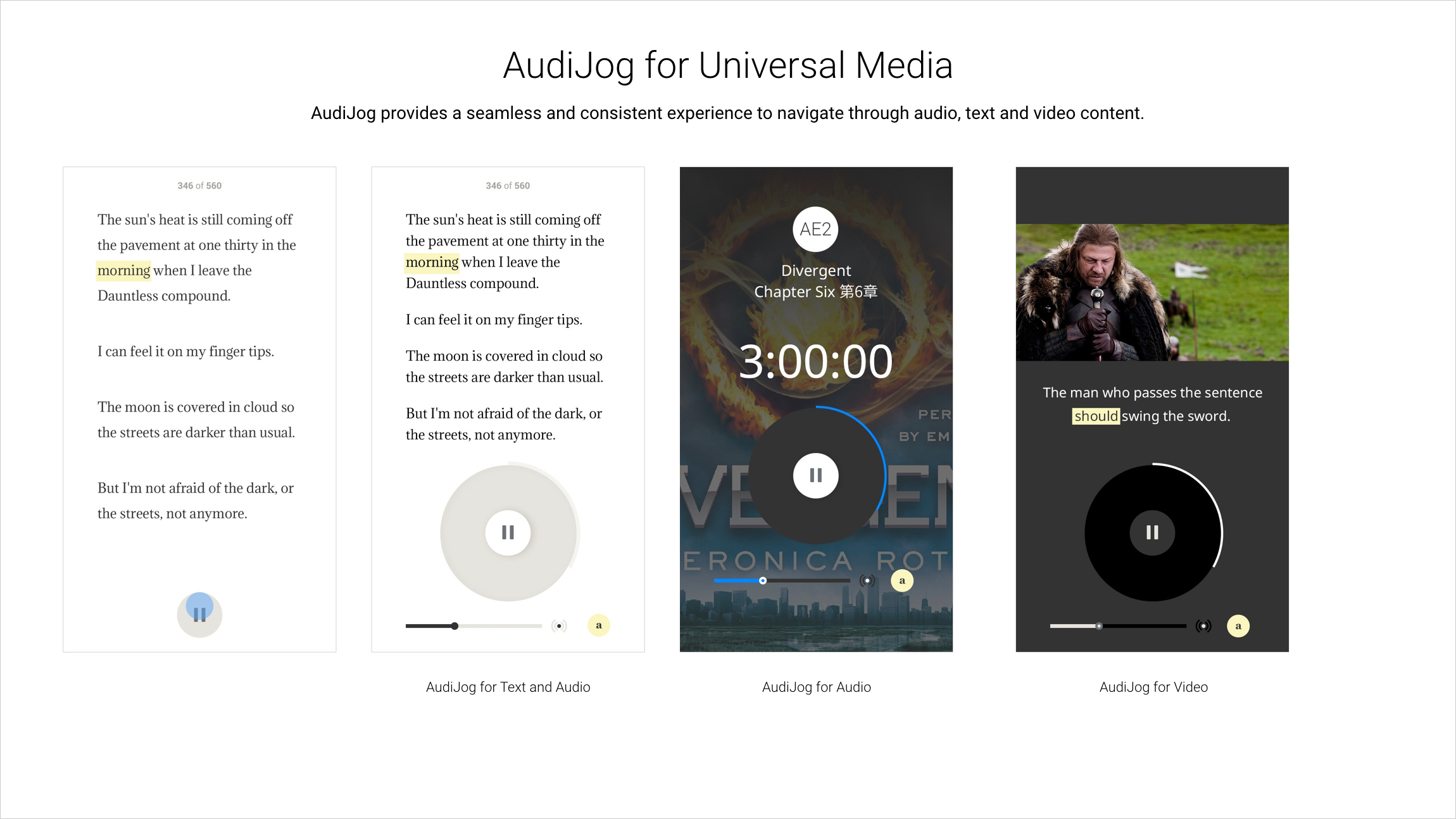Click the black progress slider in the Text and Audio mockup
Image resolution: width=1456 pixels, height=819 pixels.
click(455, 626)
